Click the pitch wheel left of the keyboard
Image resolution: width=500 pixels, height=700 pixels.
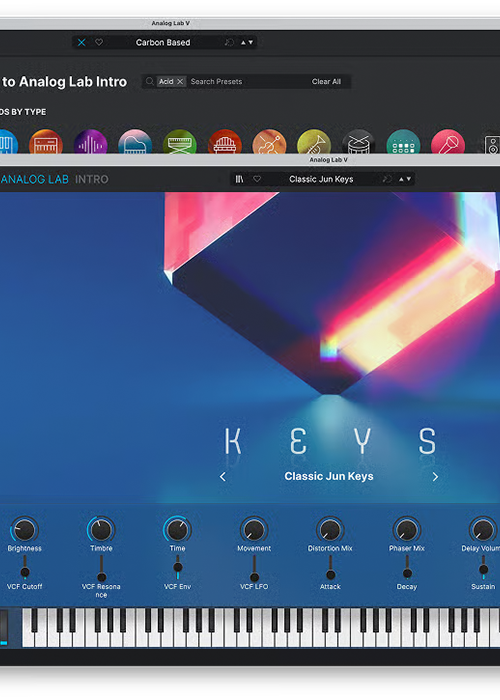click(4, 627)
